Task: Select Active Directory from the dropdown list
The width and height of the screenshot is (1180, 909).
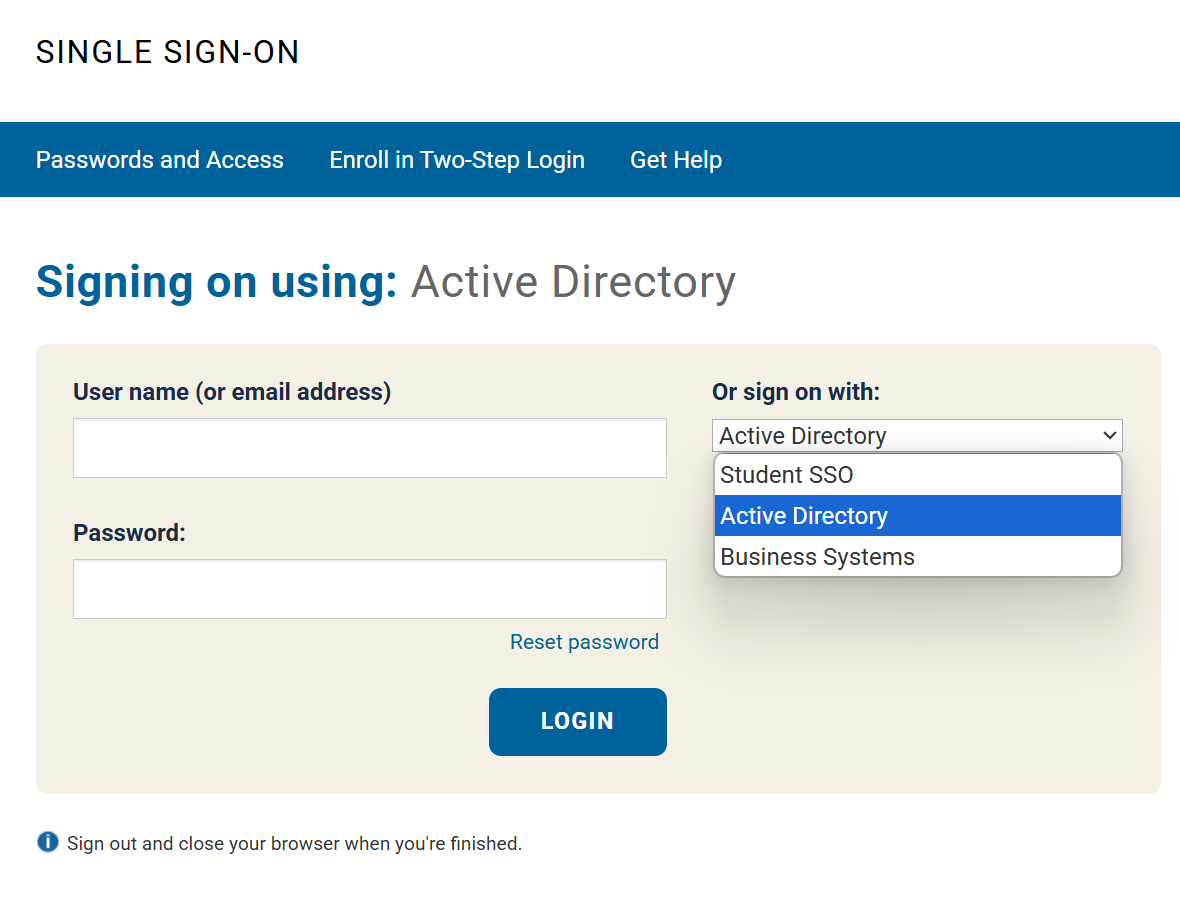Action: point(803,515)
